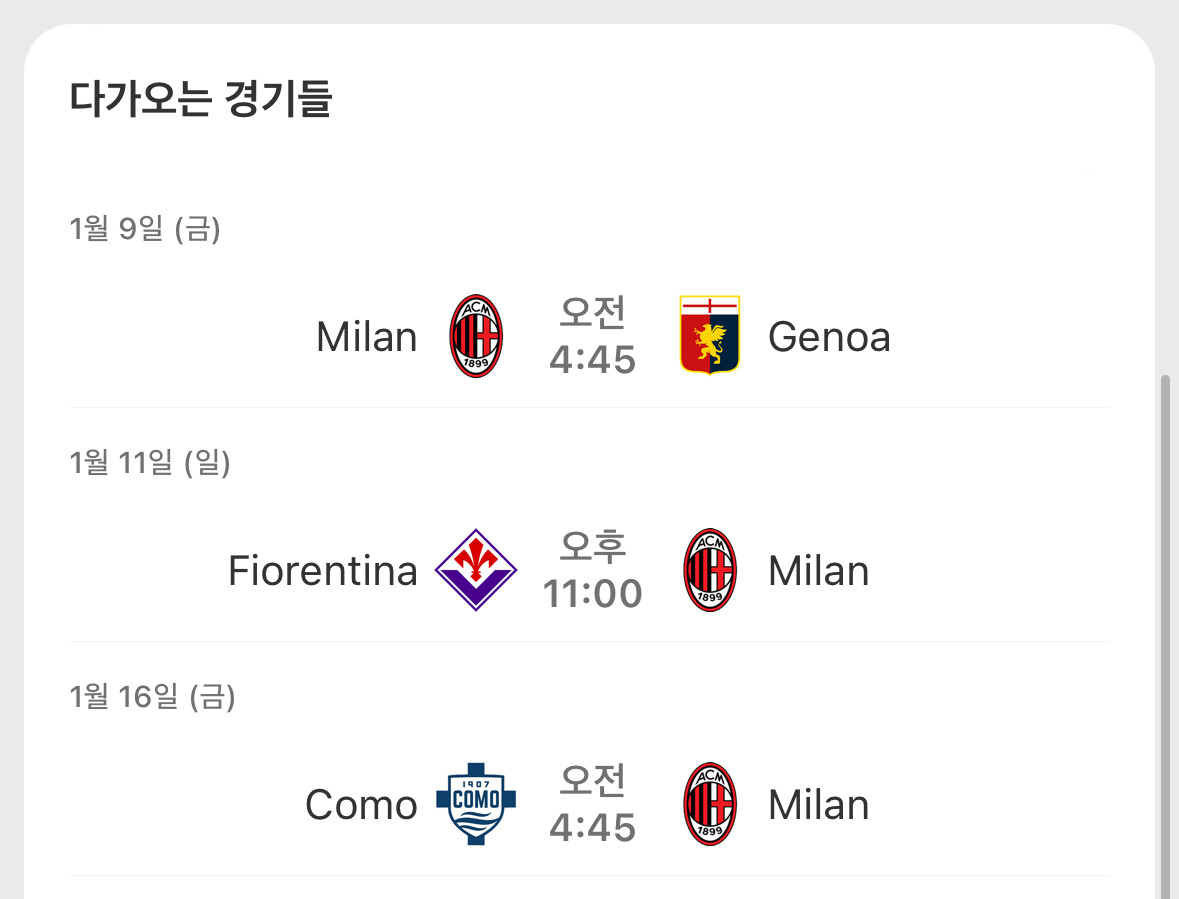Viewport: 1179px width, 899px height.
Task: Click the AC Milan crest beside Genoa's match time
Action: [476, 336]
